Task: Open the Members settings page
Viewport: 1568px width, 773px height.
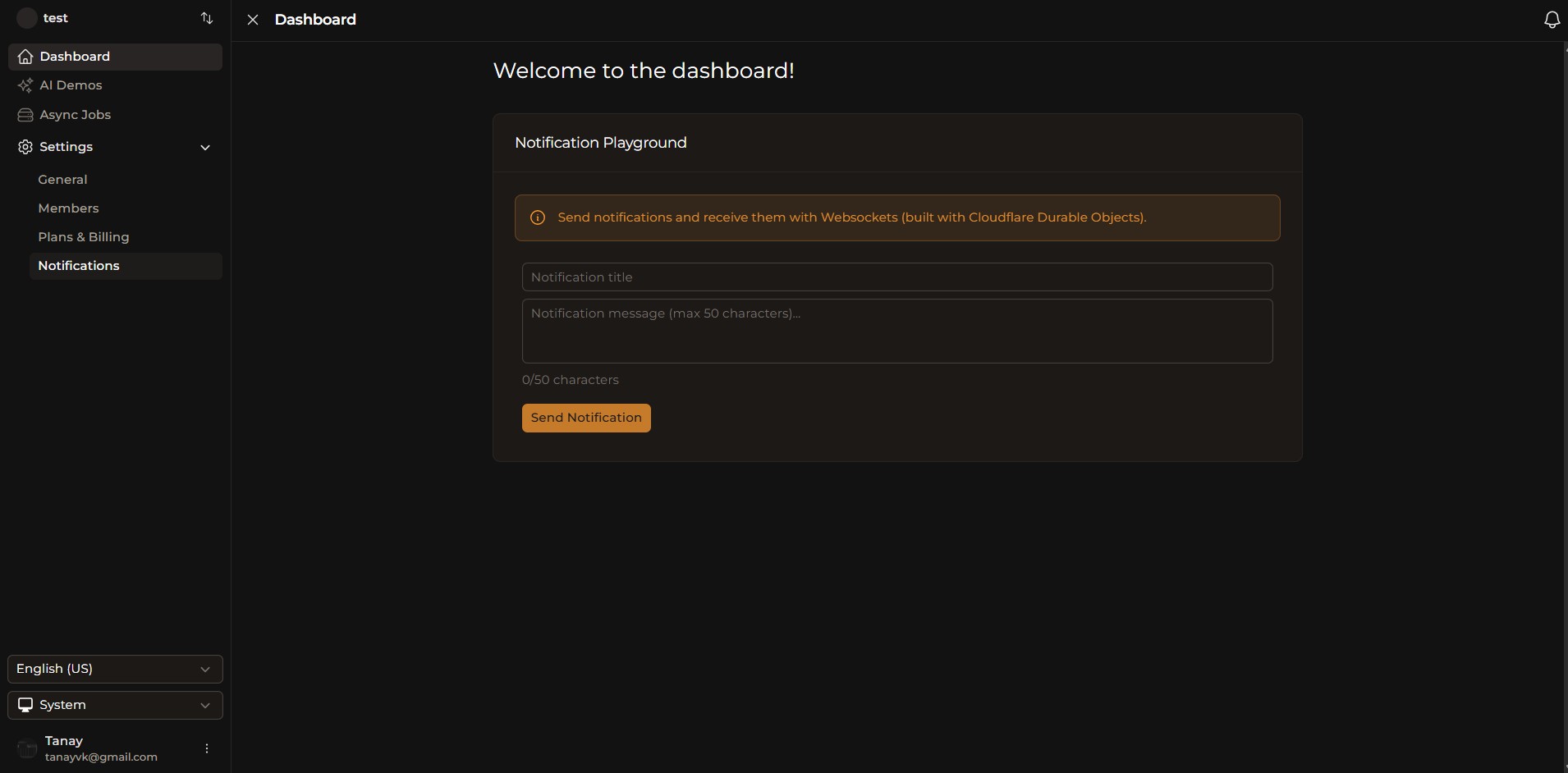Action: [x=68, y=208]
